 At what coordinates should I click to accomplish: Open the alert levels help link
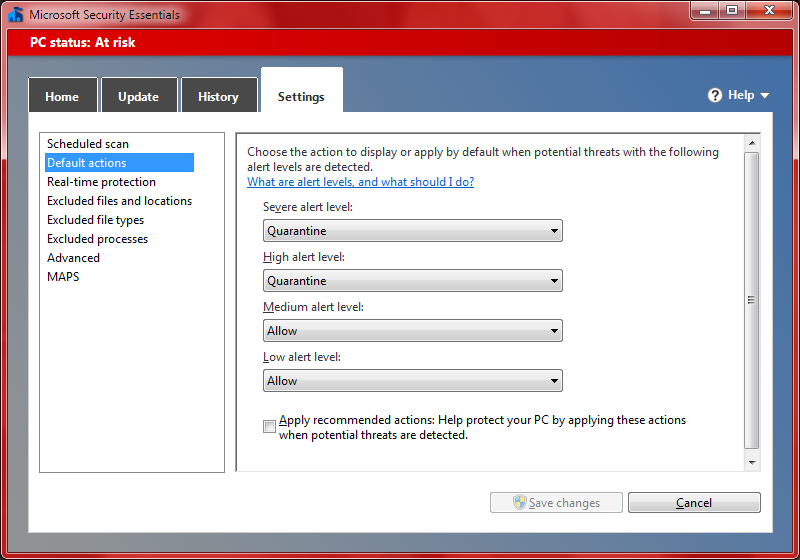point(360,182)
